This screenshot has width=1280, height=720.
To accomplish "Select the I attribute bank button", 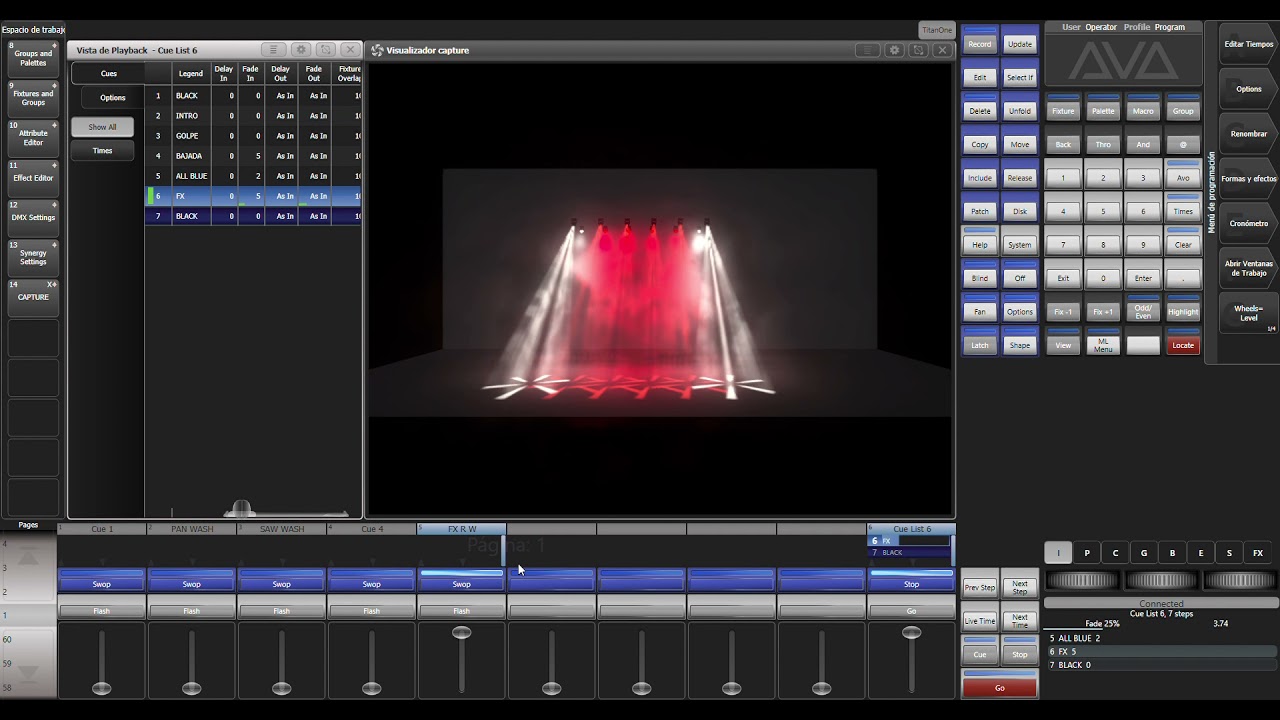I will click(x=1058, y=553).
